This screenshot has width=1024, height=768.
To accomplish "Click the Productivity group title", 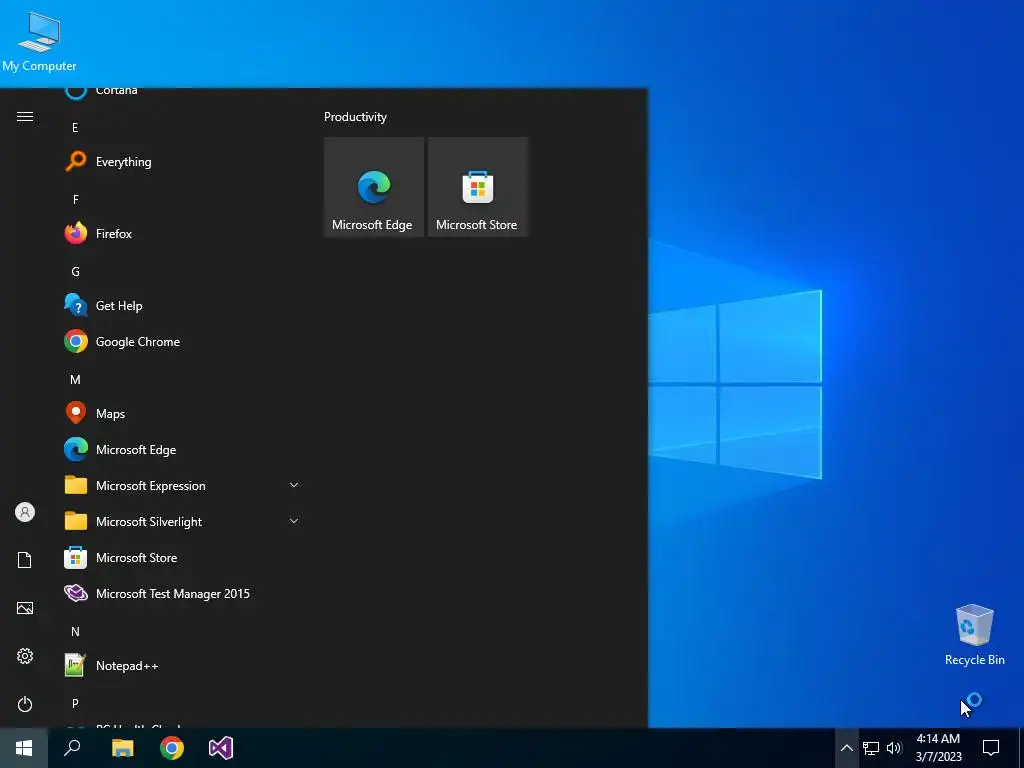I will [x=355, y=117].
